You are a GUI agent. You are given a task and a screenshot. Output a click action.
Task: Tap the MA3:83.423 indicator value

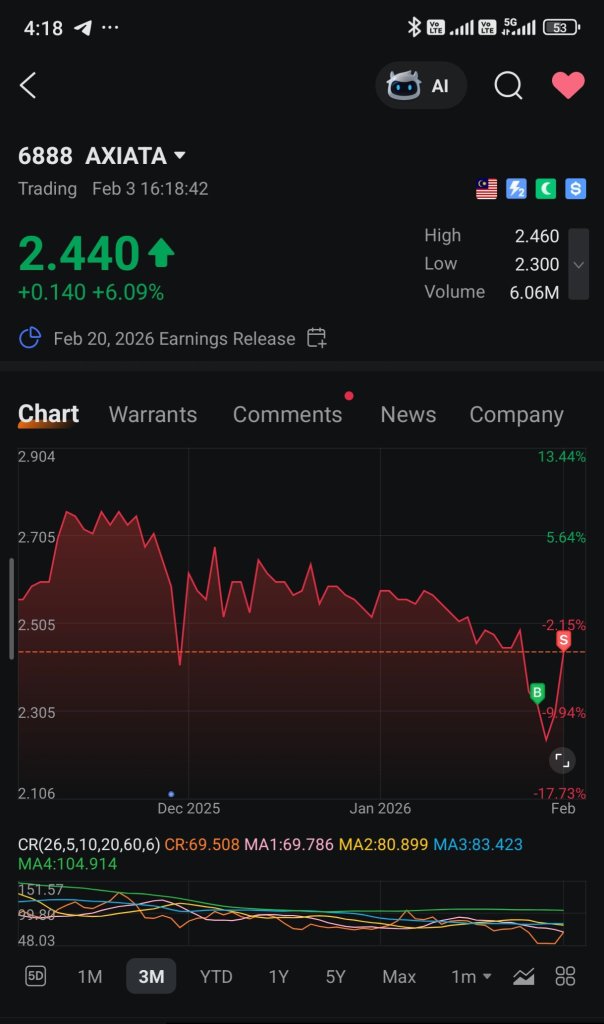coord(478,844)
